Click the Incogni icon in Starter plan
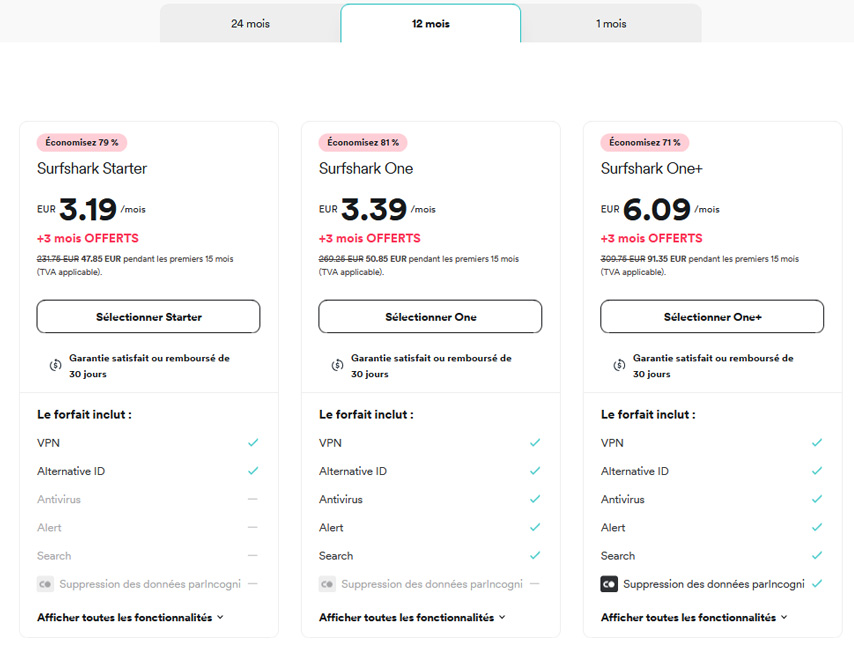854x654 pixels. 46,584
